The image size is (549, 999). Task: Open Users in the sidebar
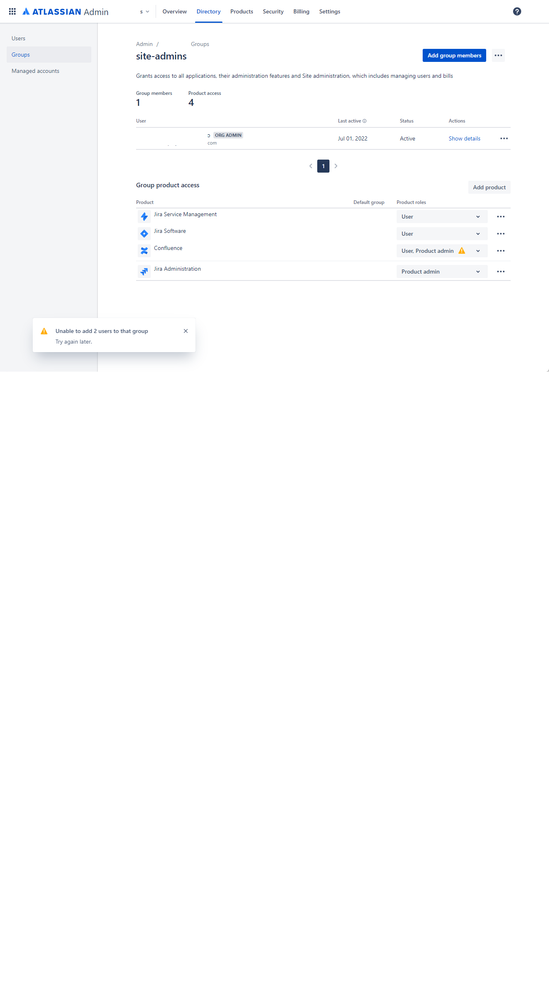point(49,38)
